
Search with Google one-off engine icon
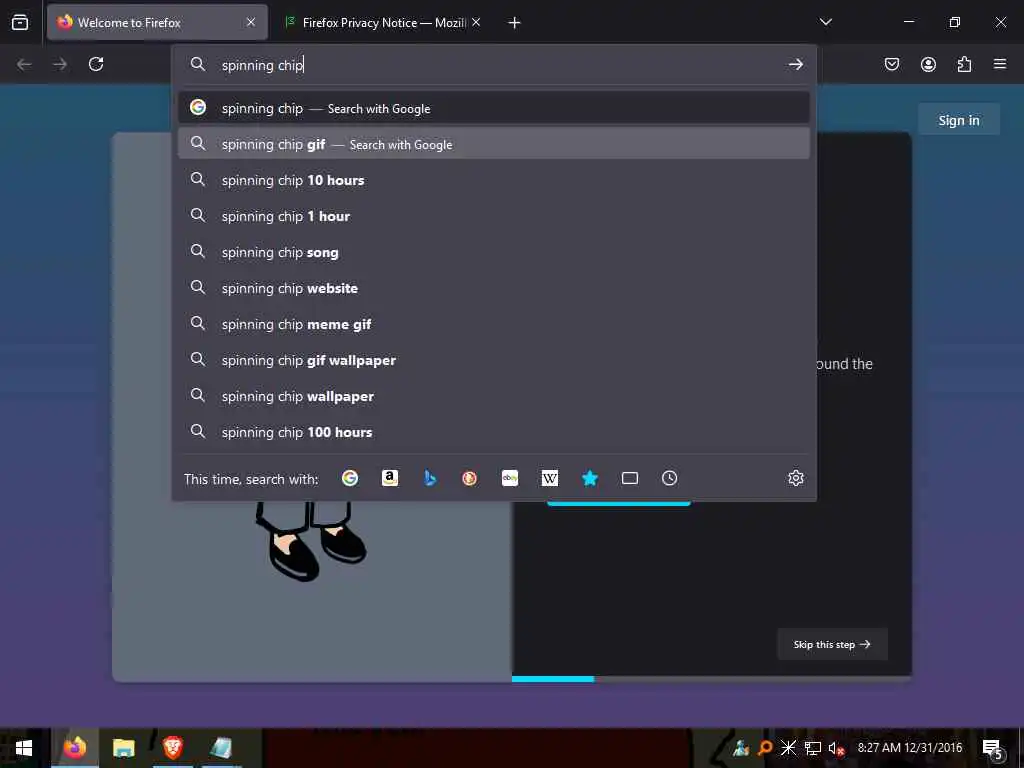pos(350,478)
